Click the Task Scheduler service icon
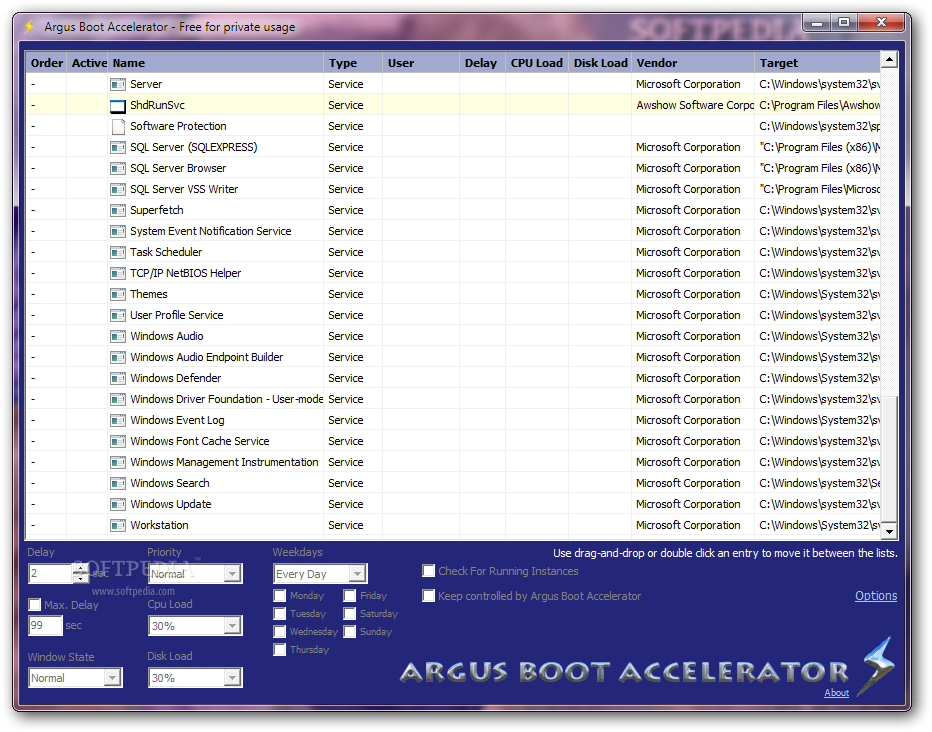The width and height of the screenshot is (932, 732). coord(118,253)
